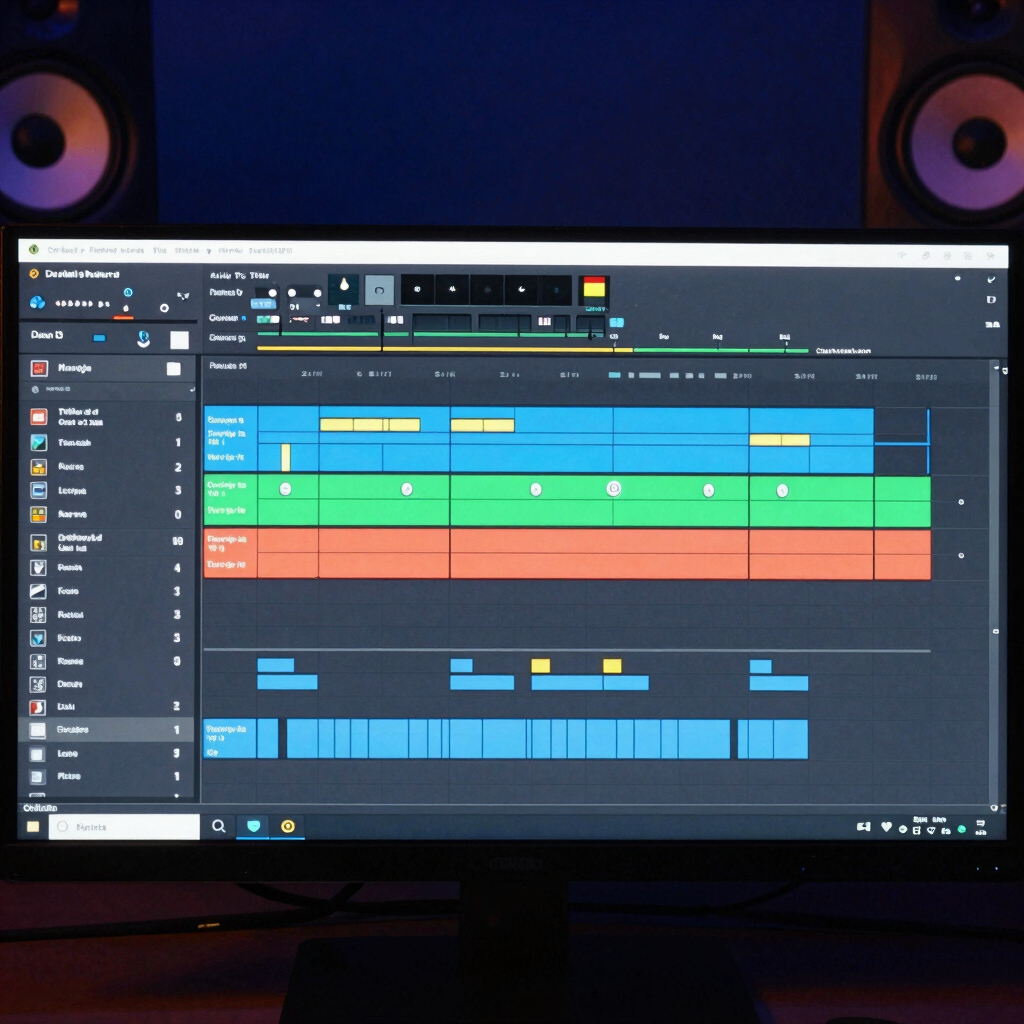Click the D-shaped icon beneath the checkmark icon
The width and height of the screenshot is (1024, 1024).
991,300
